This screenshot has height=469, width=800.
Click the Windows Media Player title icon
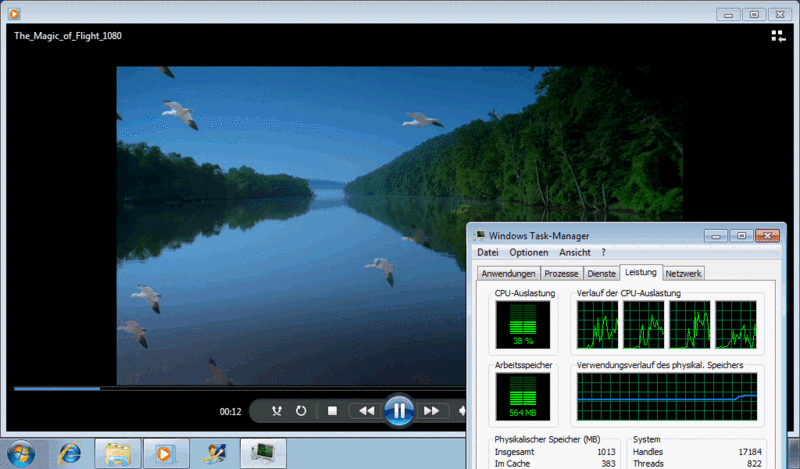coord(14,14)
